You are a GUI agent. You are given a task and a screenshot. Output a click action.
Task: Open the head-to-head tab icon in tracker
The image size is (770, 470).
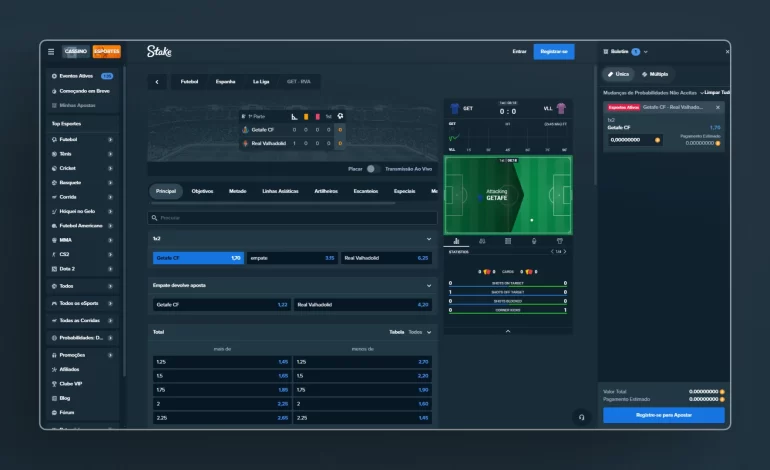coord(482,241)
